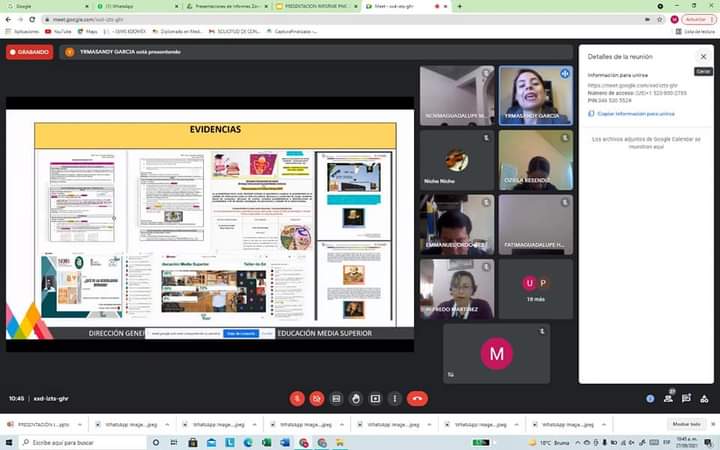Image resolution: width=720 pixels, height=450 pixels.
Task: Raise your hand in the meeting
Action: pos(356,399)
